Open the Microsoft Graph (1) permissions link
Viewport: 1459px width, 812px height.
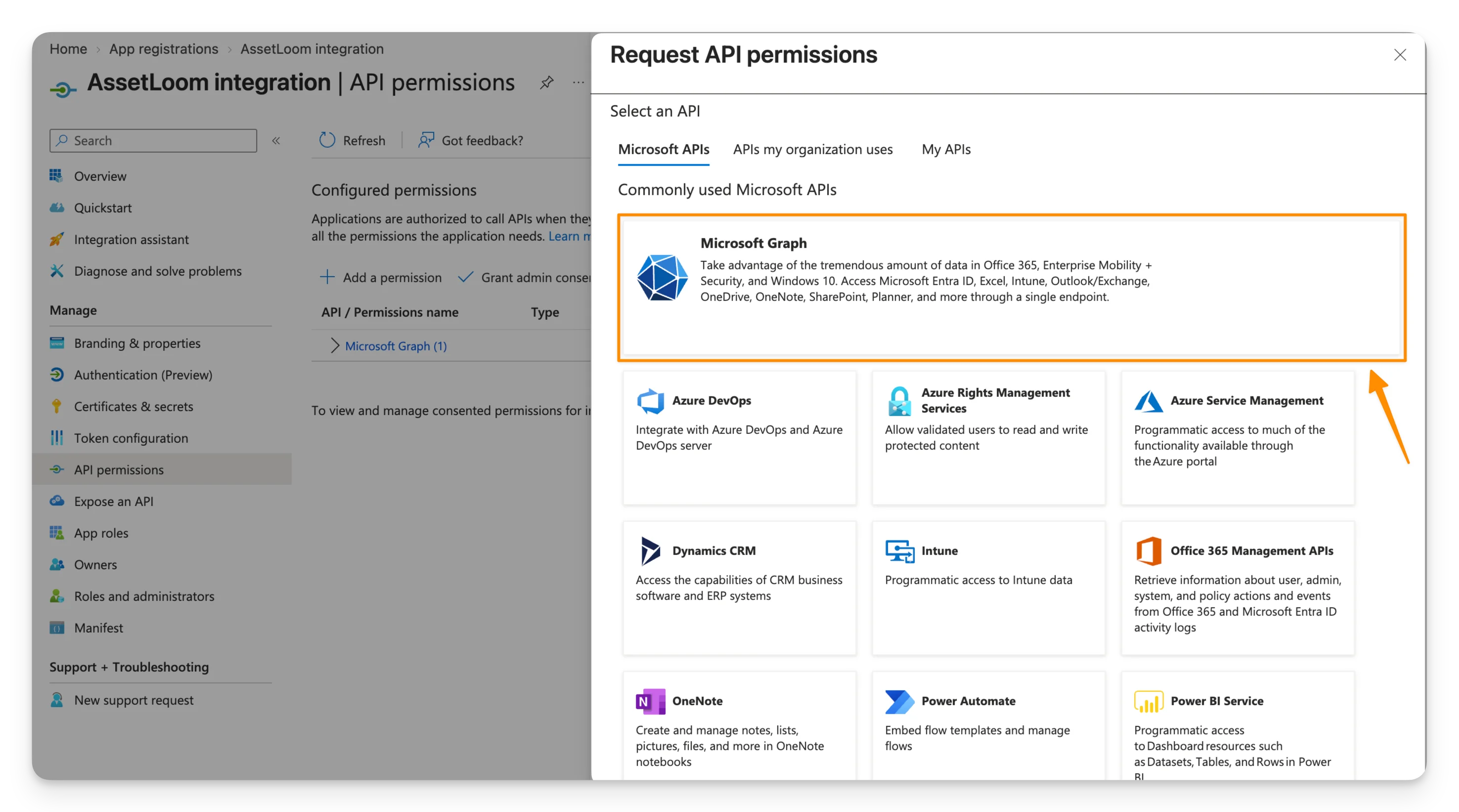click(x=396, y=346)
